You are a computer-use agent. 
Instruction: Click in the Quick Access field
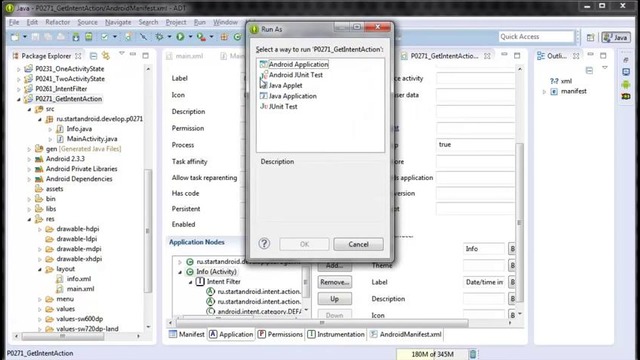click(x=536, y=37)
